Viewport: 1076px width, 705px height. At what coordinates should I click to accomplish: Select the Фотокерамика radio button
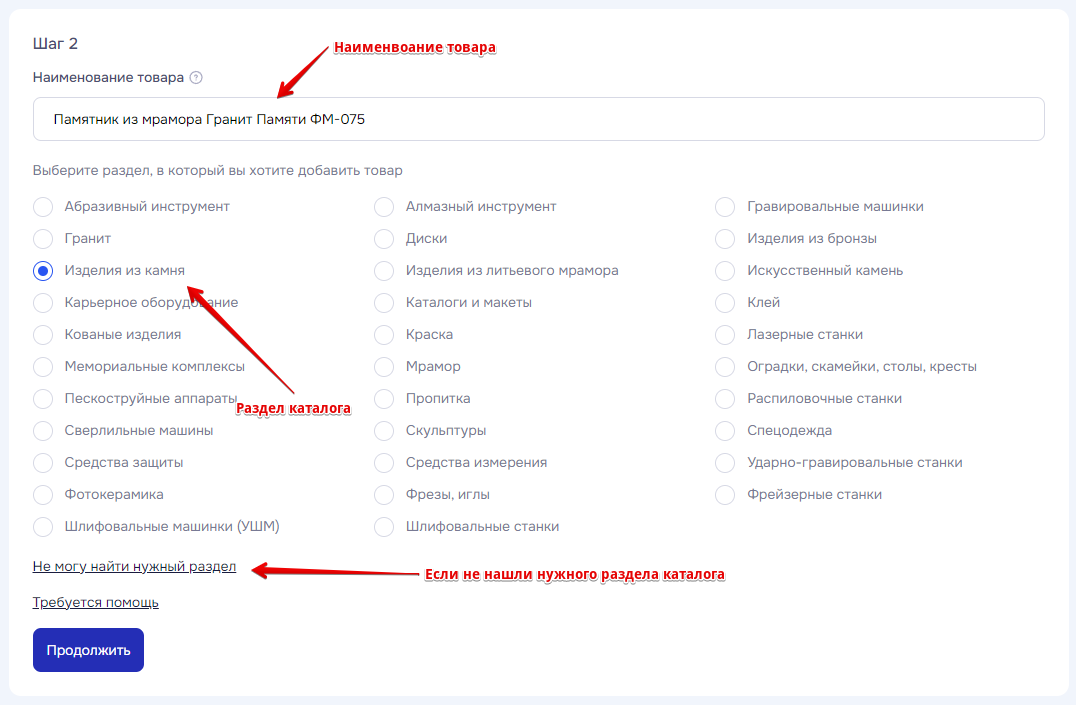coord(43,495)
